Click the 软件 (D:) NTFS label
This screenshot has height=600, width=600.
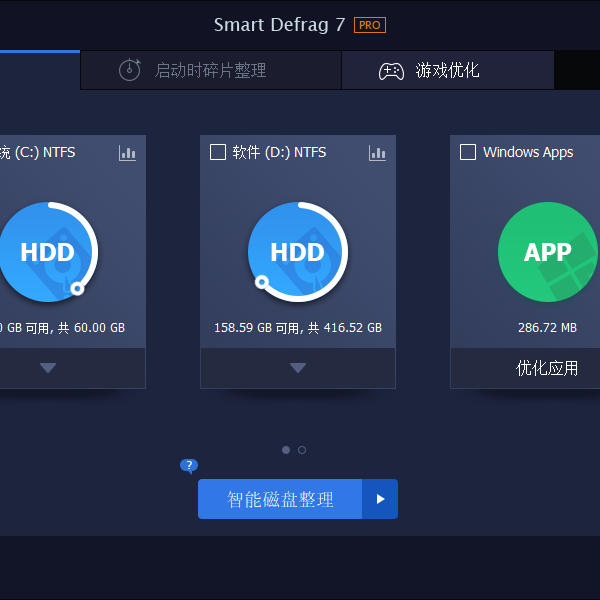(279, 152)
